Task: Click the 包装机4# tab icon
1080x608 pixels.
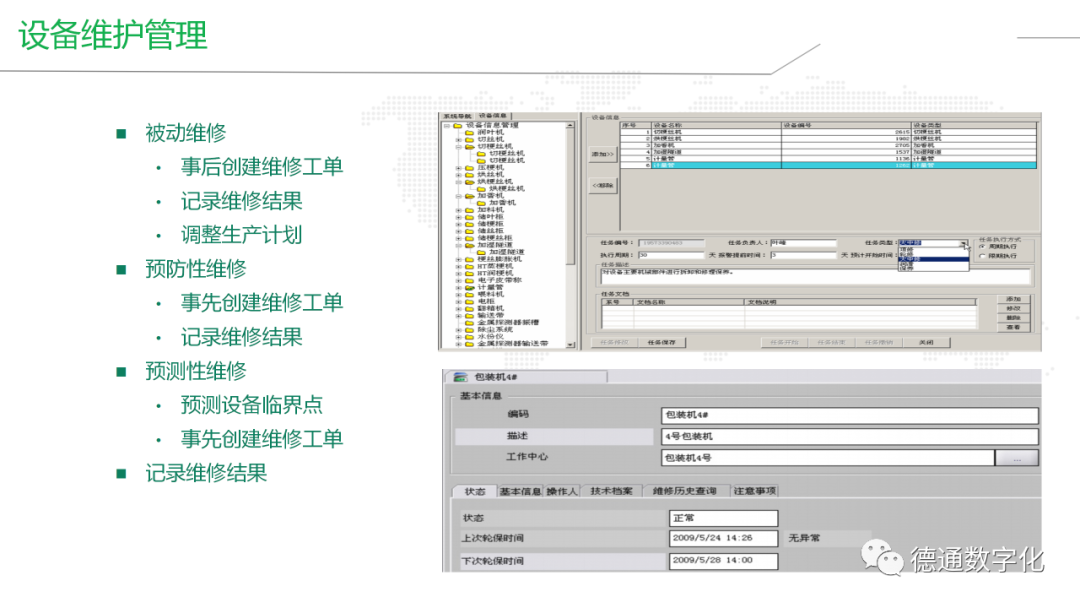Action: (461, 377)
